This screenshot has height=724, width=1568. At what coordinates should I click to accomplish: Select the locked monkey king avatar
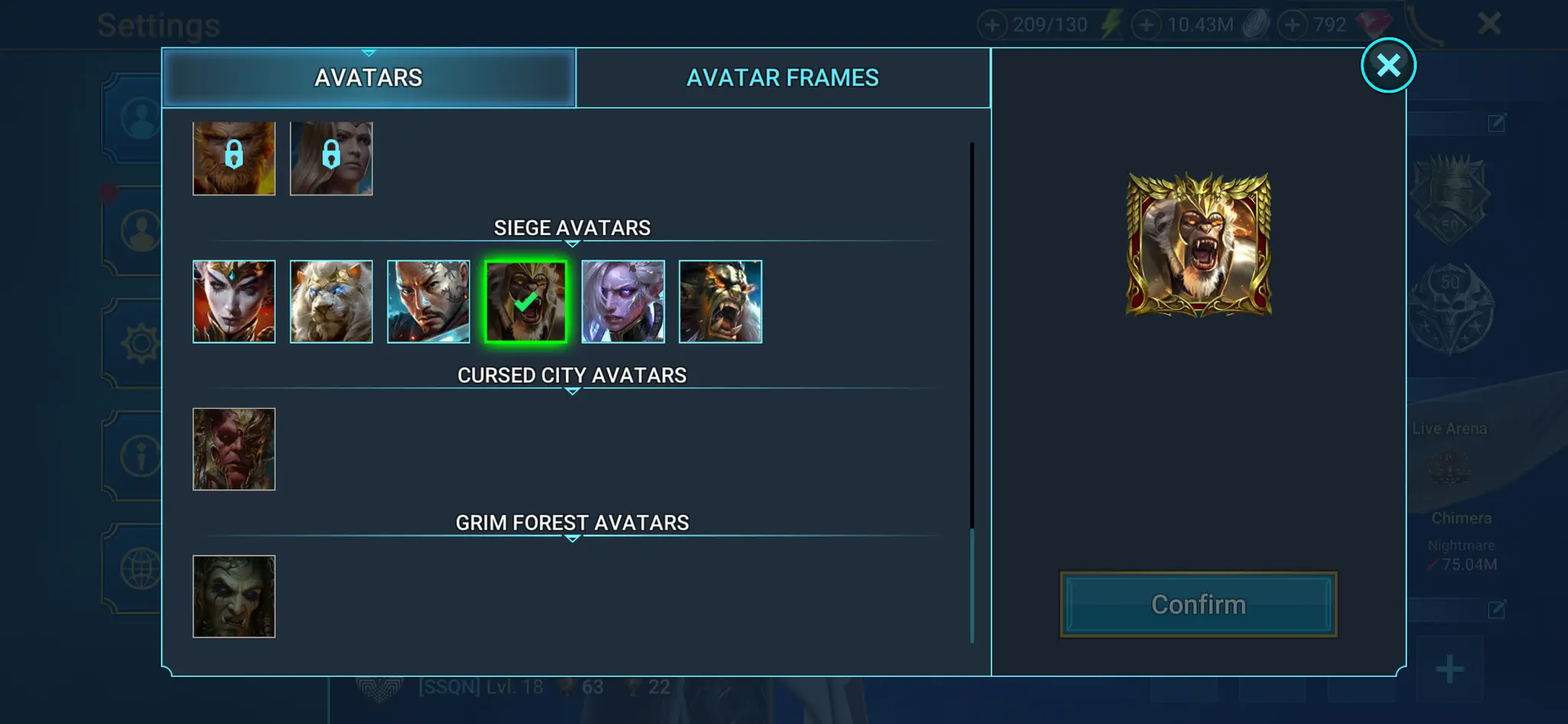(x=234, y=158)
